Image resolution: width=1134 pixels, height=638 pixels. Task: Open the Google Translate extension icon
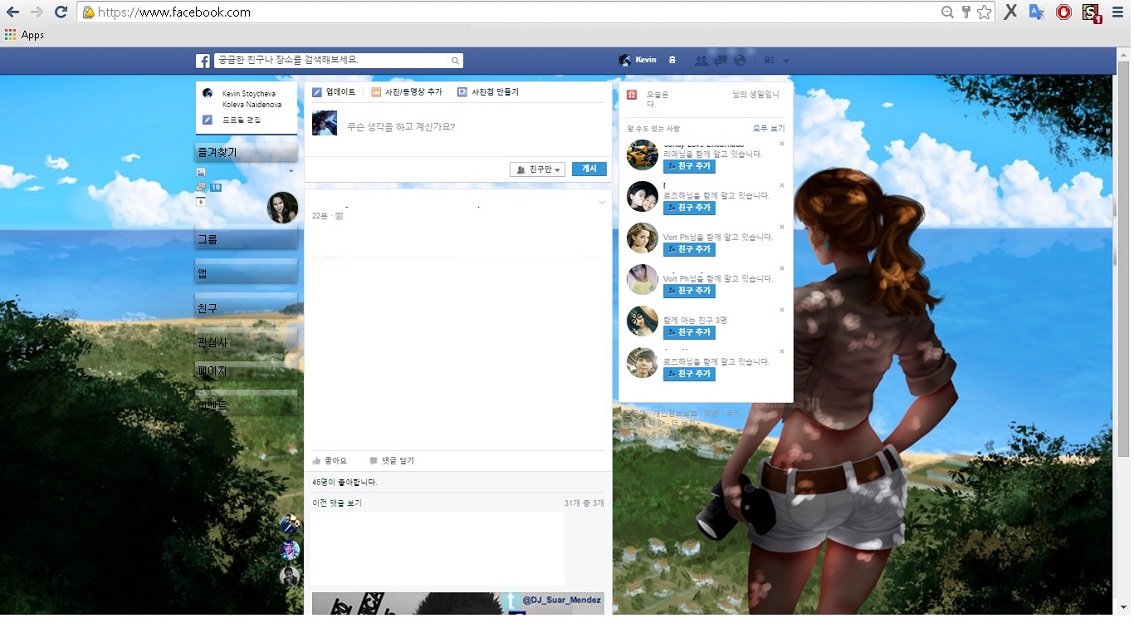tap(1036, 12)
